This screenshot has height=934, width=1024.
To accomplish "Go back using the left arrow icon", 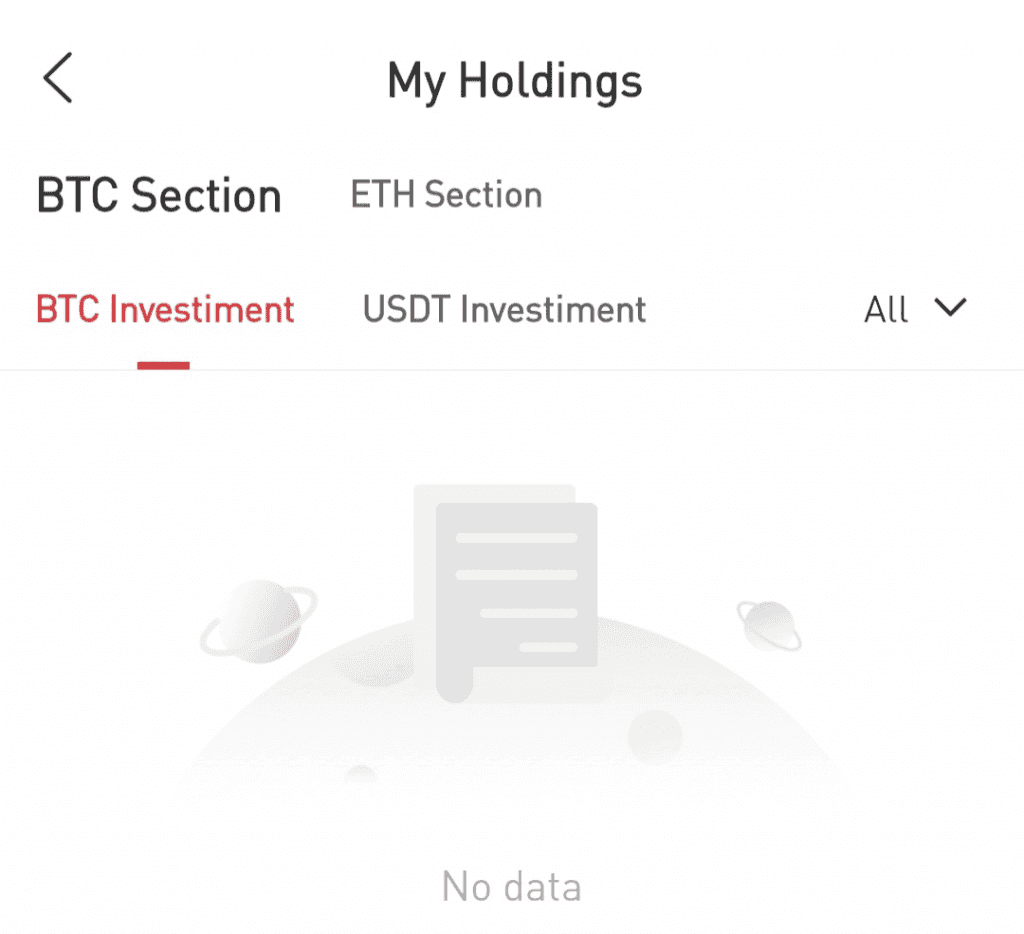I will pos(57,78).
